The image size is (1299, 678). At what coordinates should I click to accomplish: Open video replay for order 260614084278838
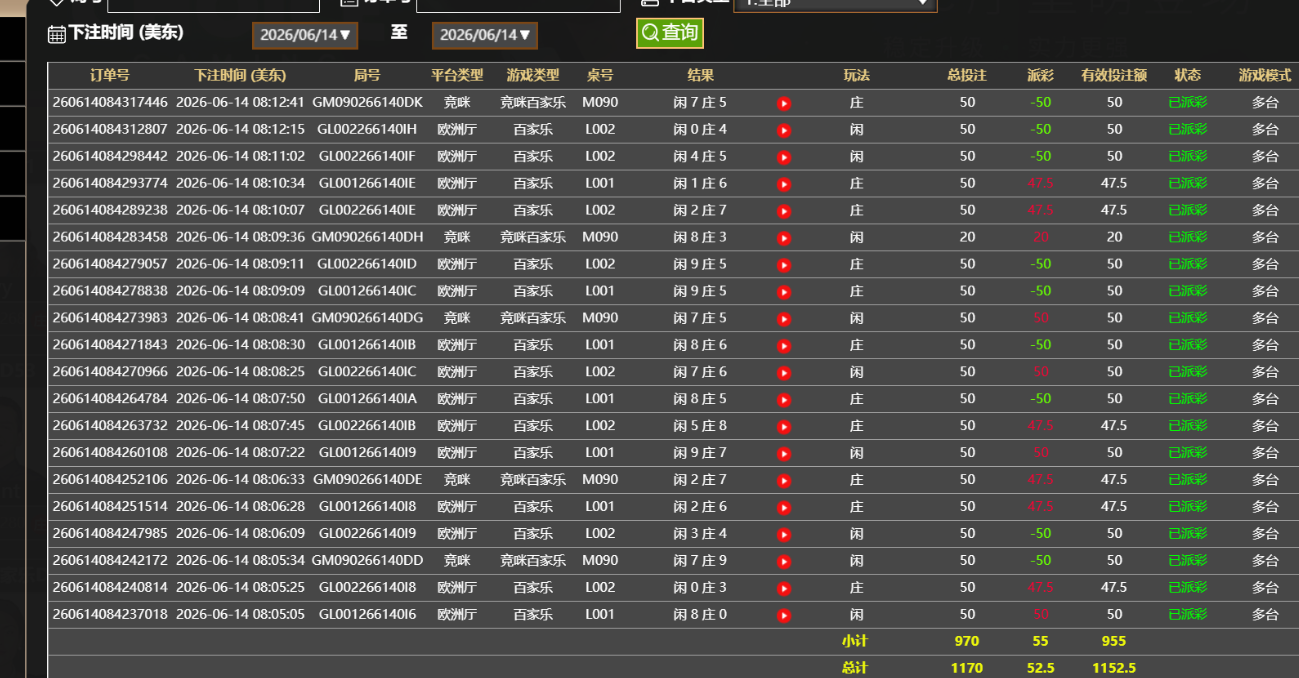point(784,292)
